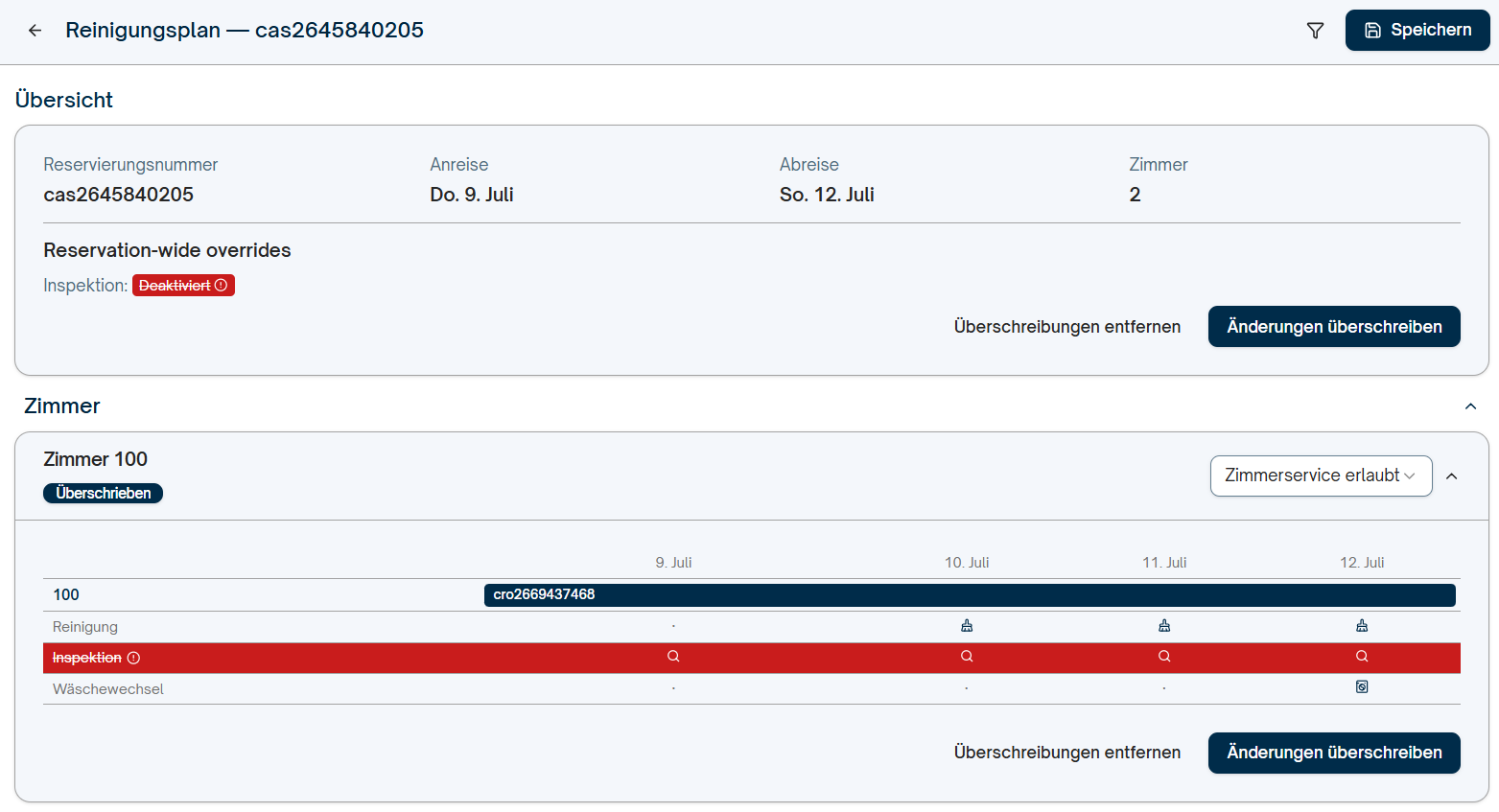Click Überschreibungen entfernen in Übersicht
The height and width of the screenshot is (812, 1499).
click(x=1067, y=327)
